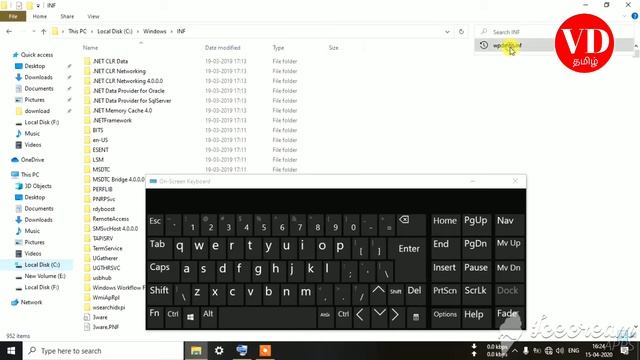Screen dimensions: 640x360
Task: Open the View ribbon tab
Action: tap(93, 16)
